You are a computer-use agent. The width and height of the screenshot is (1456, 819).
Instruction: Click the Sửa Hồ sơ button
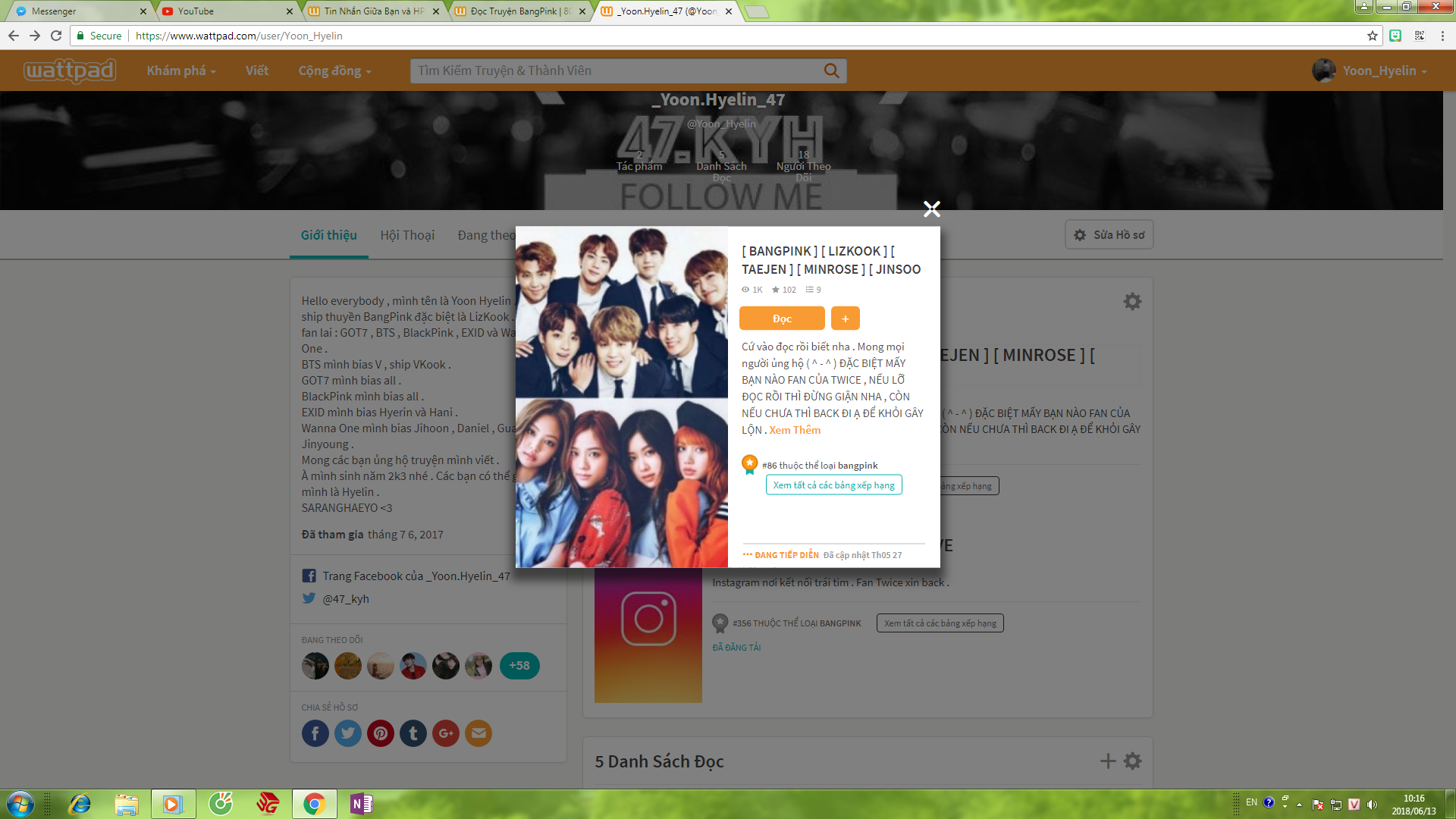click(1109, 235)
